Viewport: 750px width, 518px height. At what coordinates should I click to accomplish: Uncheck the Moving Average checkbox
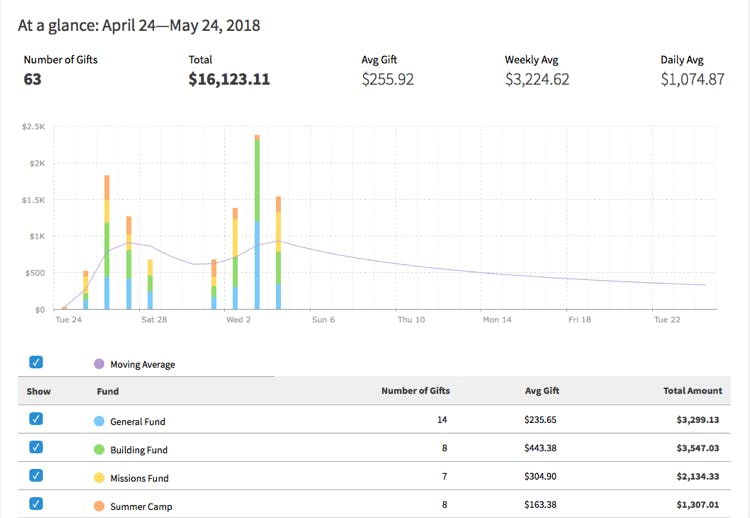[x=36, y=363]
